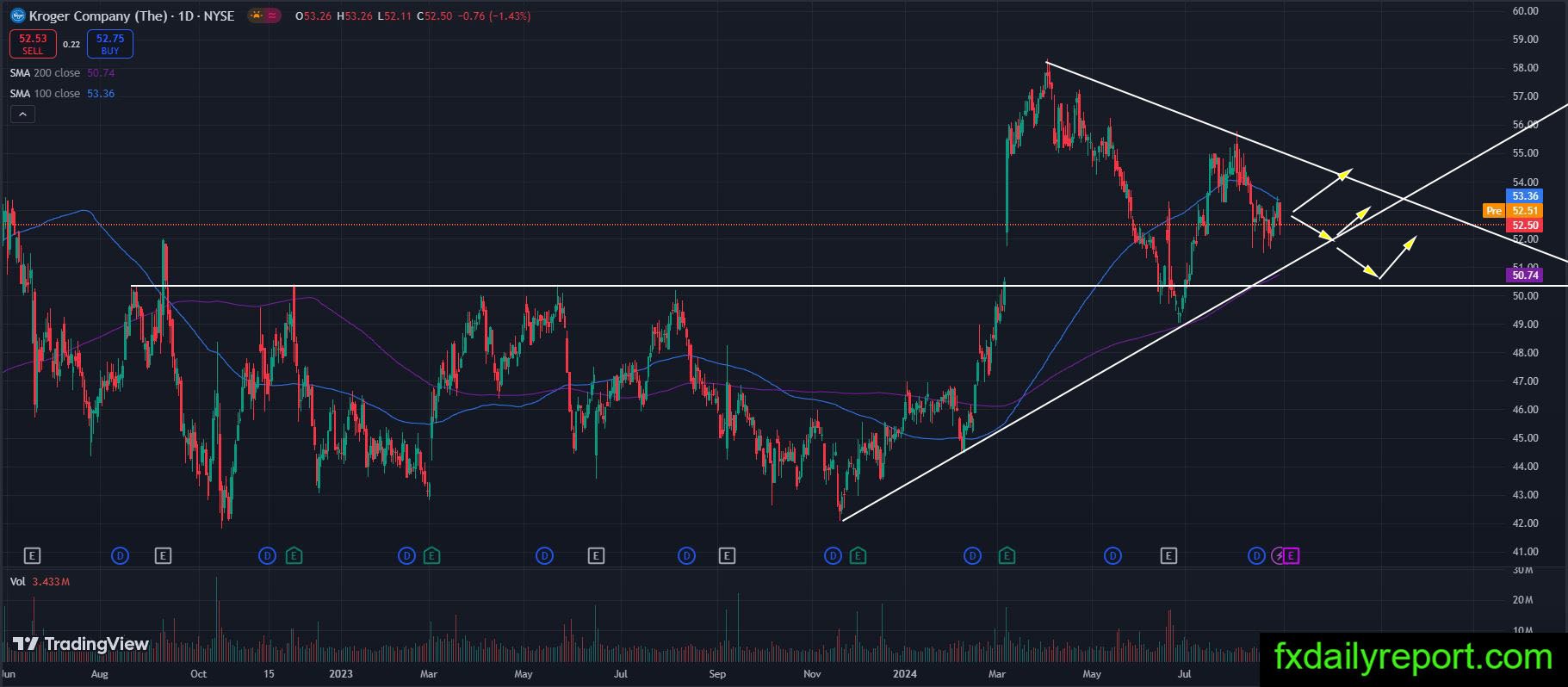The image size is (1568, 687).
Task: Click the 42.00 price axis label
Action: pos(1525,523)
